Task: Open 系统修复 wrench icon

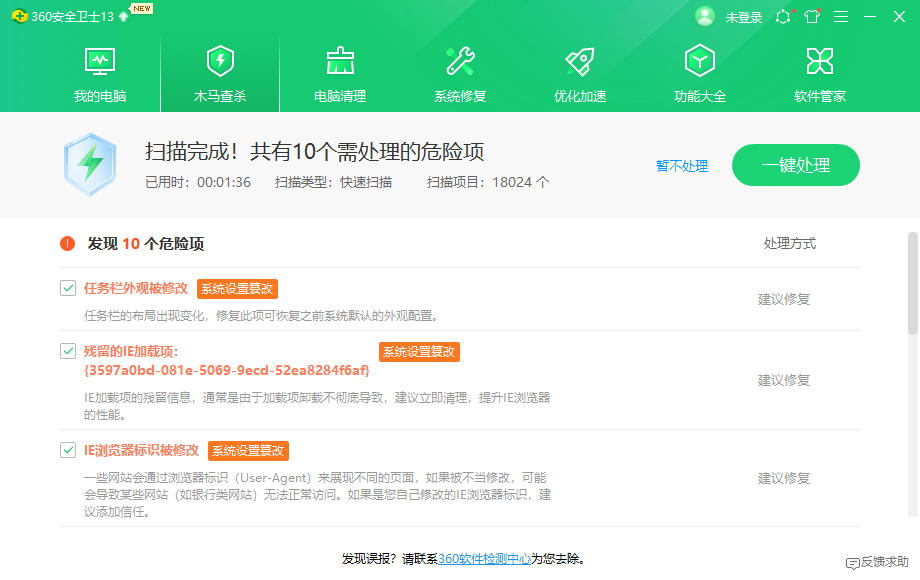Action: pyautogui.click(x=460, y=62)
